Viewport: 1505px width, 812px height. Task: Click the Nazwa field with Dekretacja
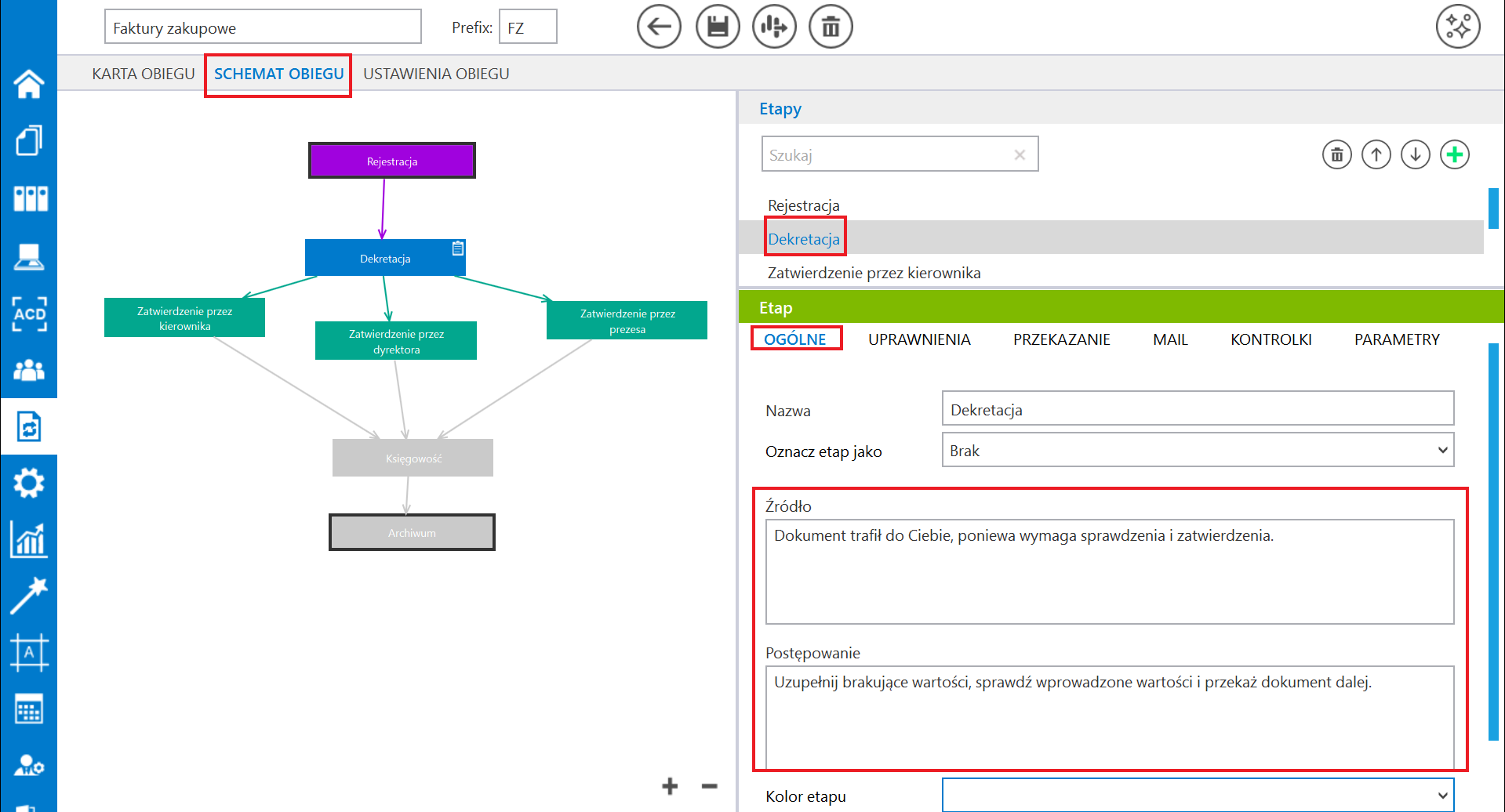click(1198, 409)
